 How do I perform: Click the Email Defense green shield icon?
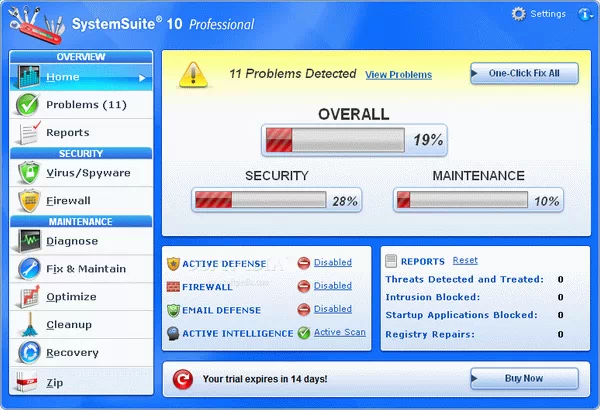pos(173,310)
